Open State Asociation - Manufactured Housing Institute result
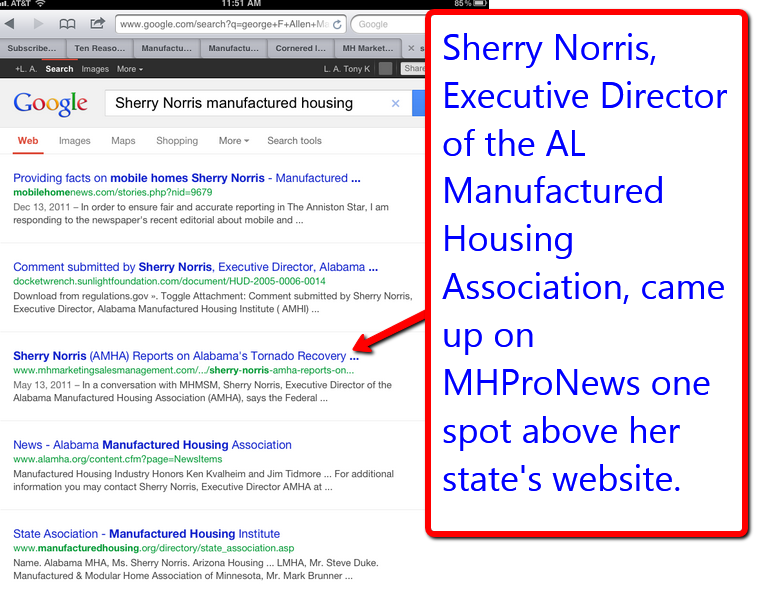This screenshot has width=767, height=590. coord(146,534)
